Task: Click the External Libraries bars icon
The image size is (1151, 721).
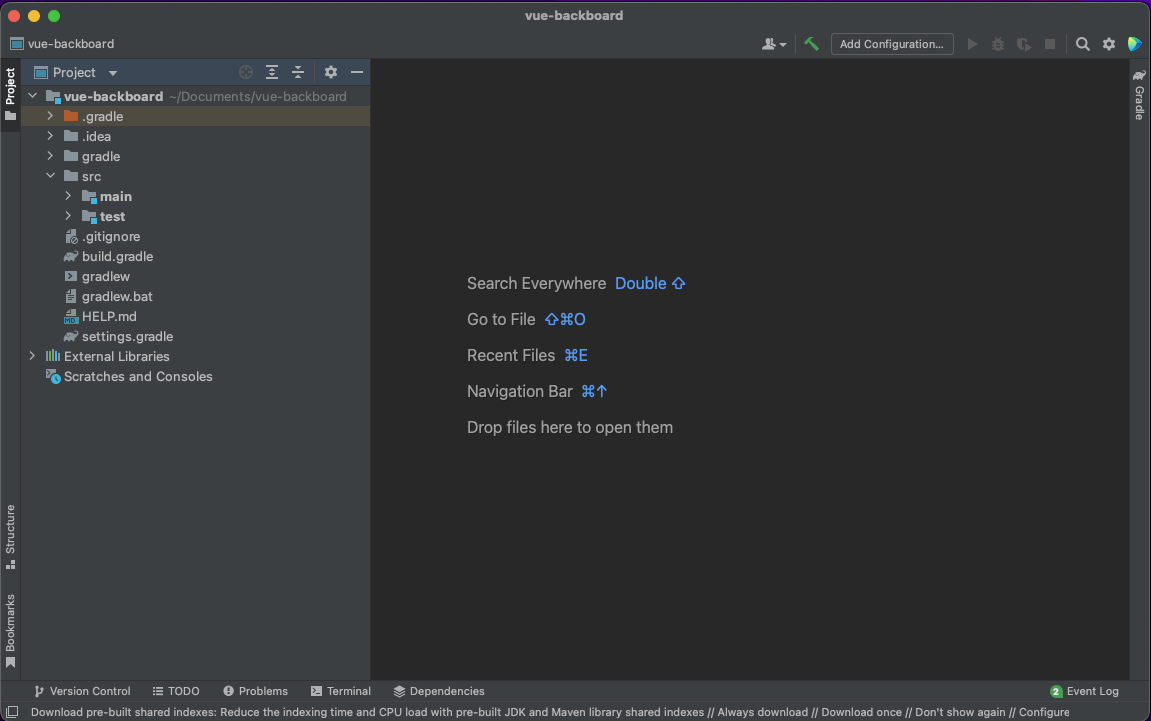Action: [53, 356]
